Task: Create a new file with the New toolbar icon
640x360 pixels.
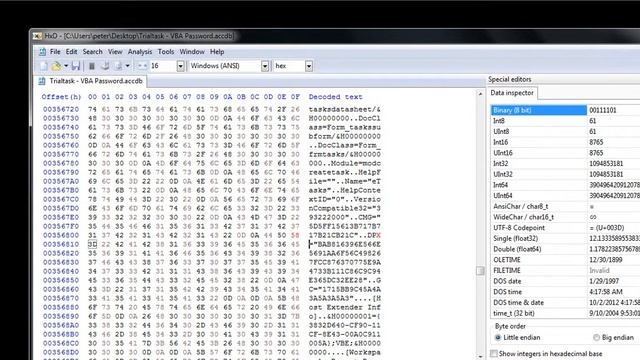Action: 44,66
